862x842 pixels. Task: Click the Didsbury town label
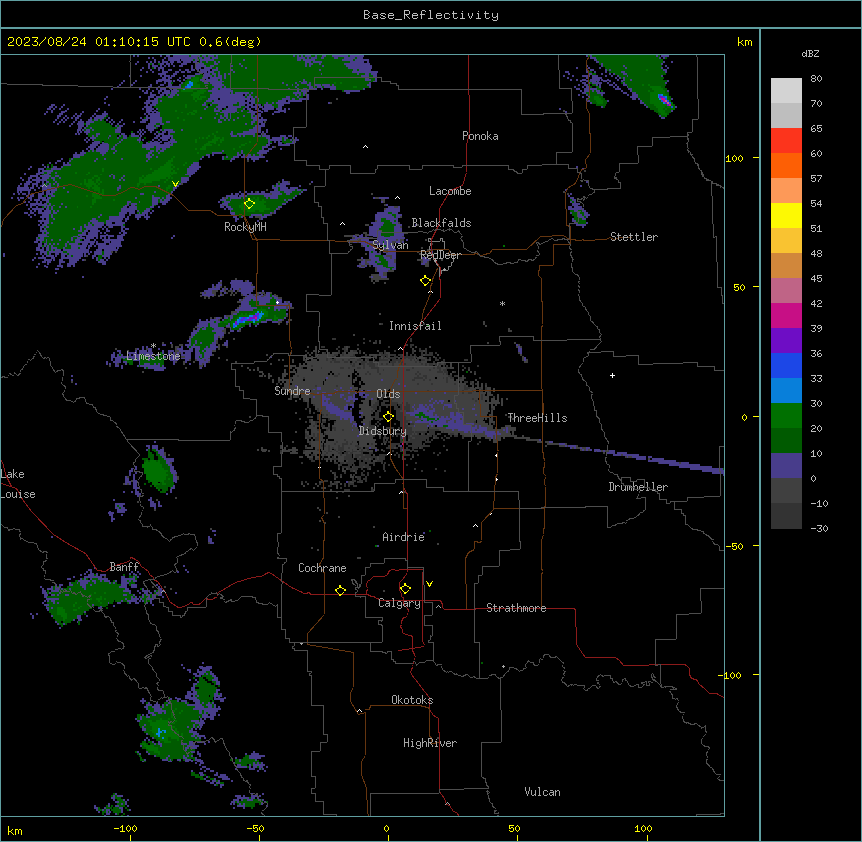coord(383,431)
